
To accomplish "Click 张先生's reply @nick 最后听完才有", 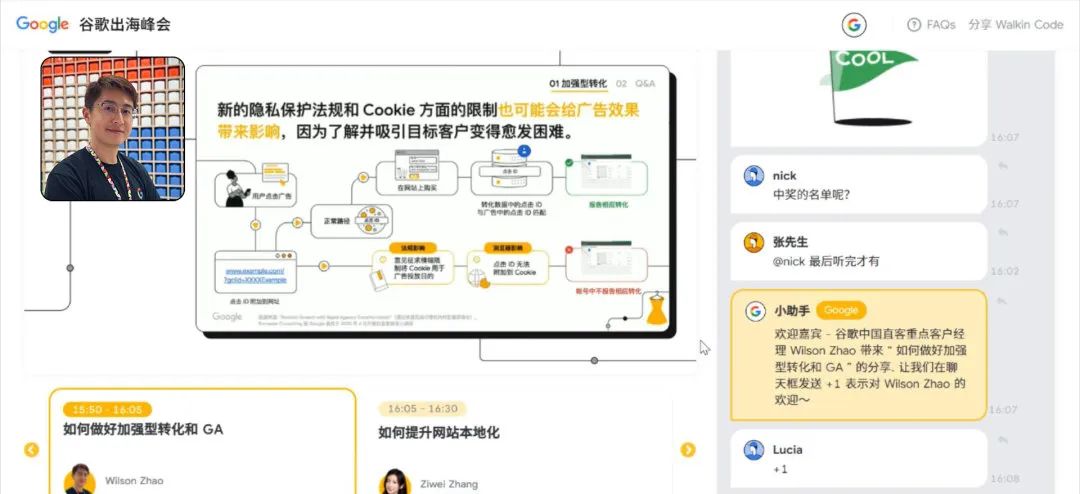I will (x=826, y=262).
